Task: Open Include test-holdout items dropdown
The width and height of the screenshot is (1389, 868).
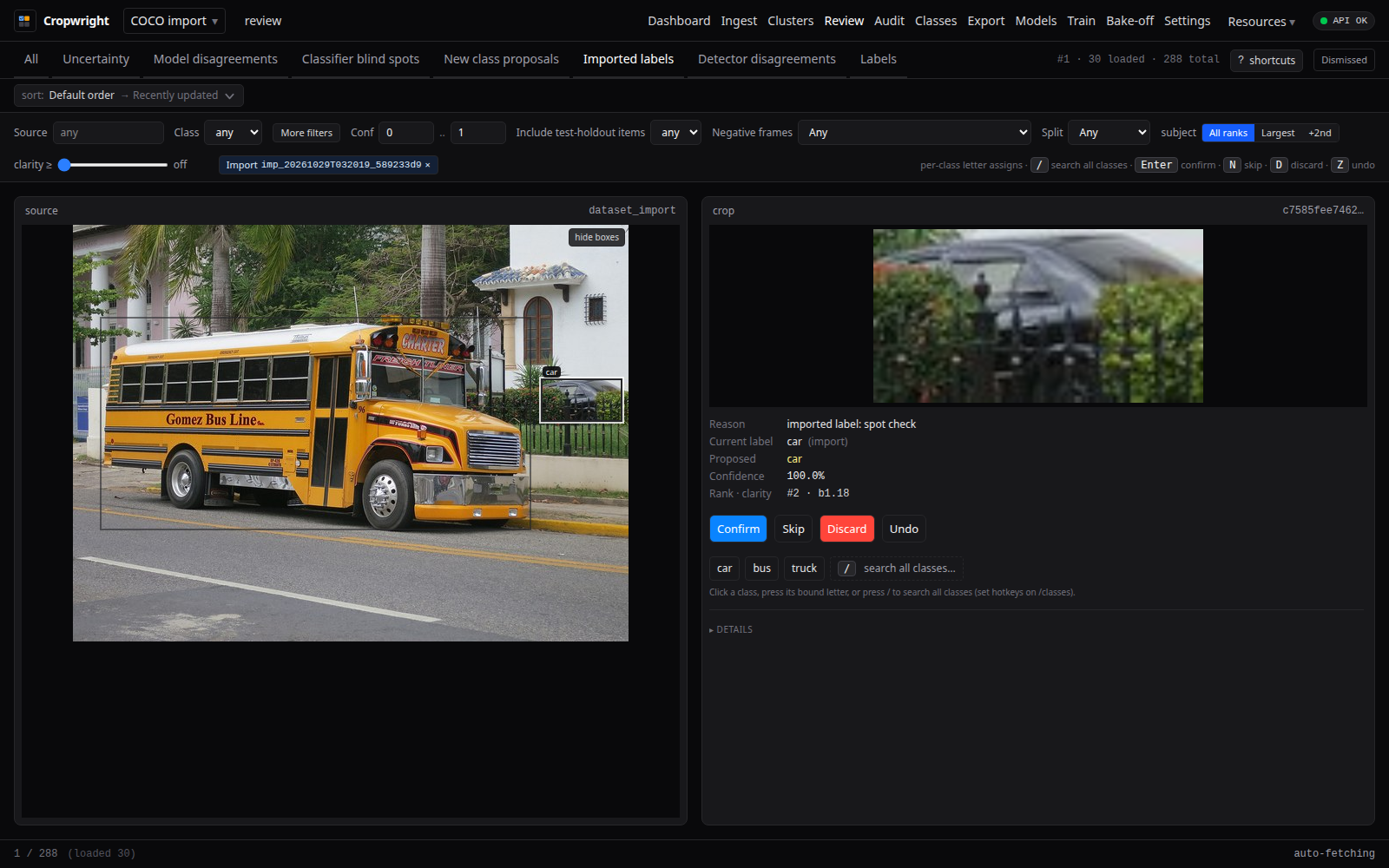Action: pyautogui.click(x=675, y=133)
